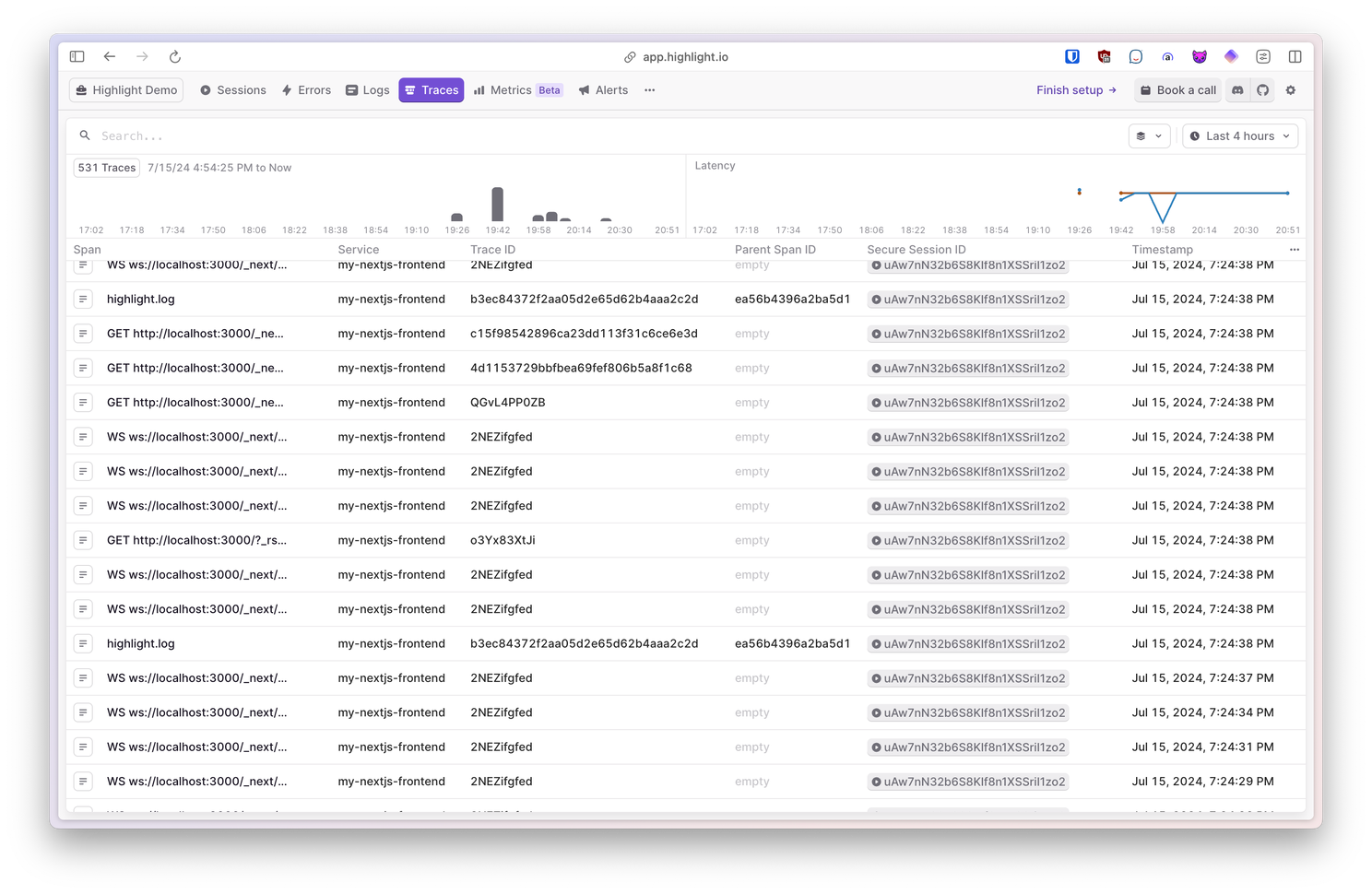1372x894 pixels.
Task: Open the more navigation items menu
Action: coord(650,90)
